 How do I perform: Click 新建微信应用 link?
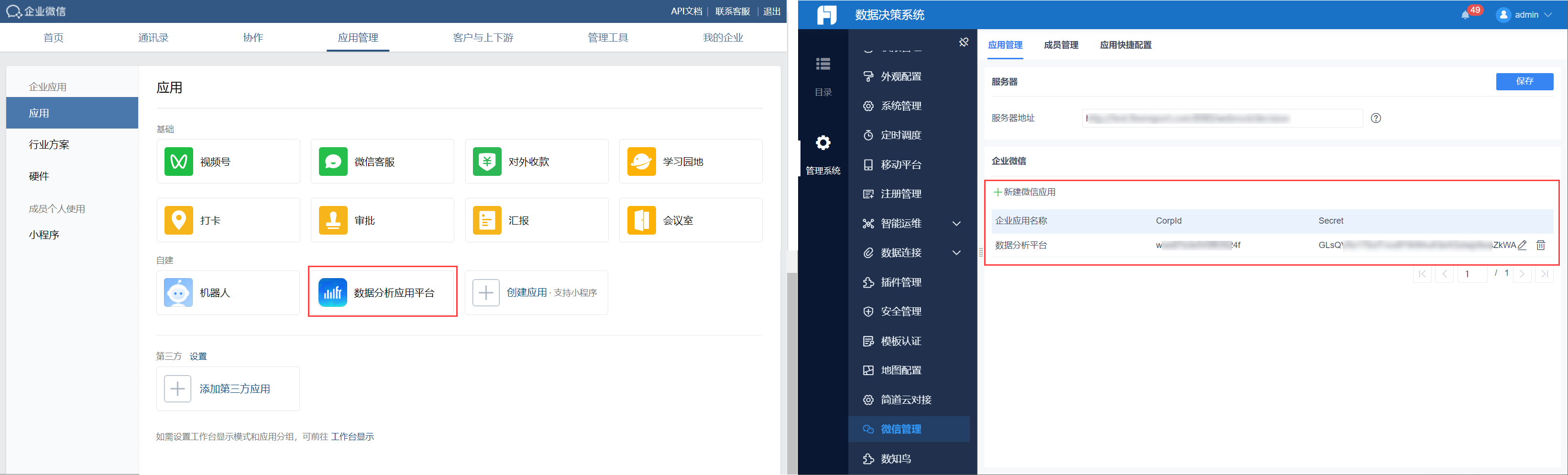point(1024,192)
